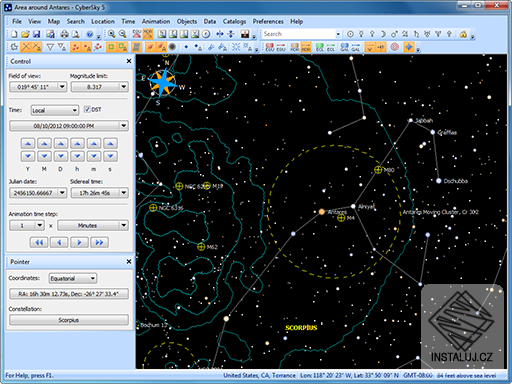
Task: Close the Control panel
Action: 129,61
